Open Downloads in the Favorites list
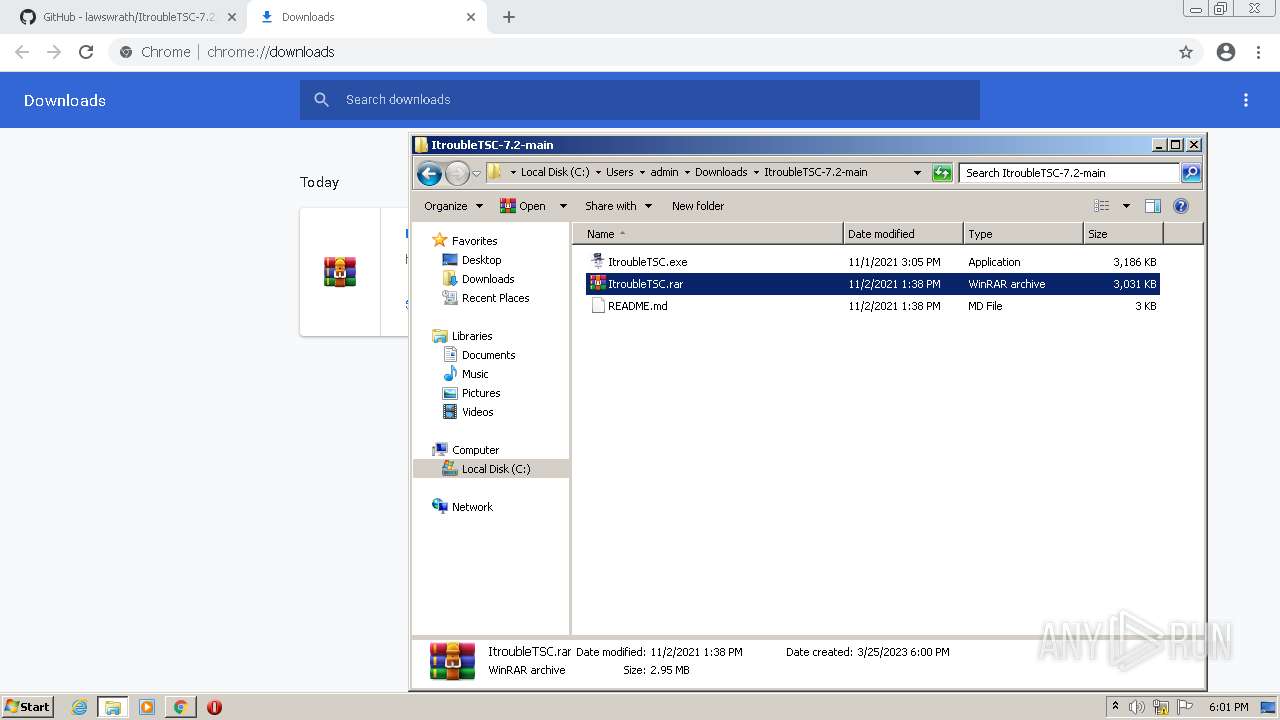This screenshot has width=1280, height=720. 487,279
